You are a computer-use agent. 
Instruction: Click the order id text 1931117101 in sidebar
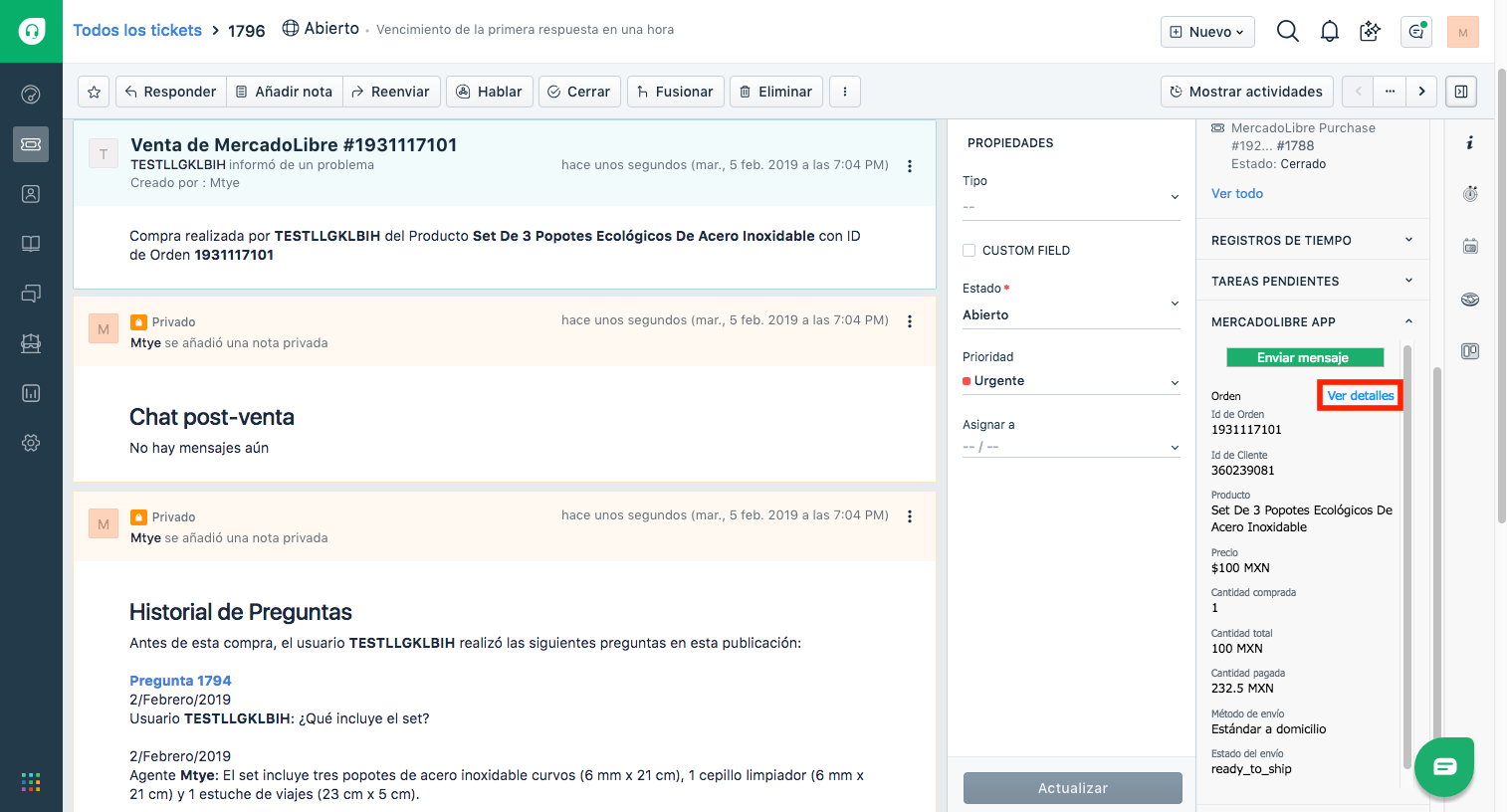click(1246, 430)
